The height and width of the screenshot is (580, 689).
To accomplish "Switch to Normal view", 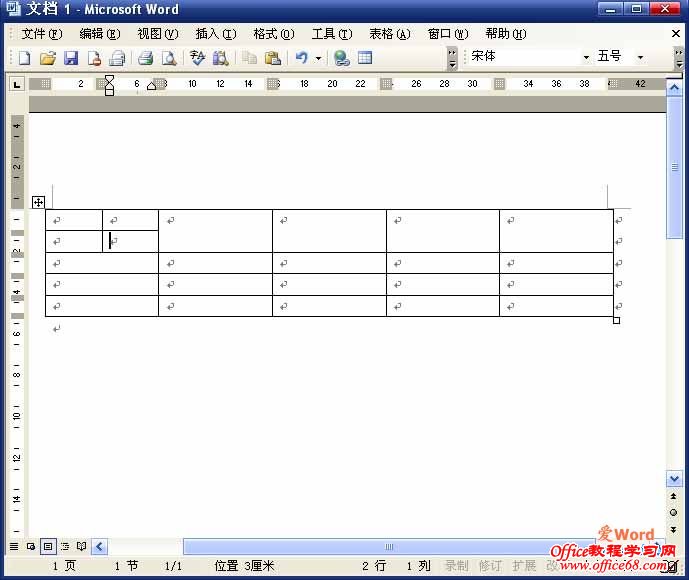I will pos(14,546).
